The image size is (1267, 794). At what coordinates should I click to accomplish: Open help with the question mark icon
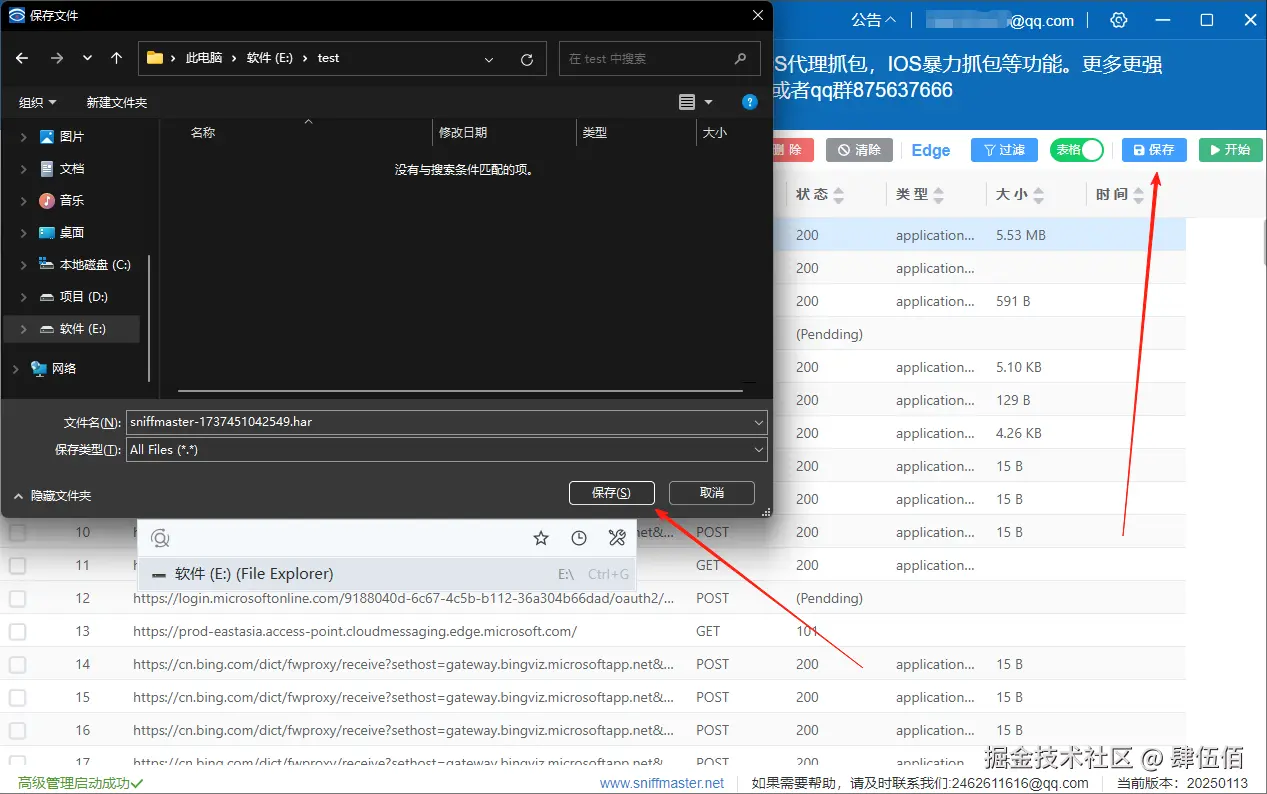point(750,102)
